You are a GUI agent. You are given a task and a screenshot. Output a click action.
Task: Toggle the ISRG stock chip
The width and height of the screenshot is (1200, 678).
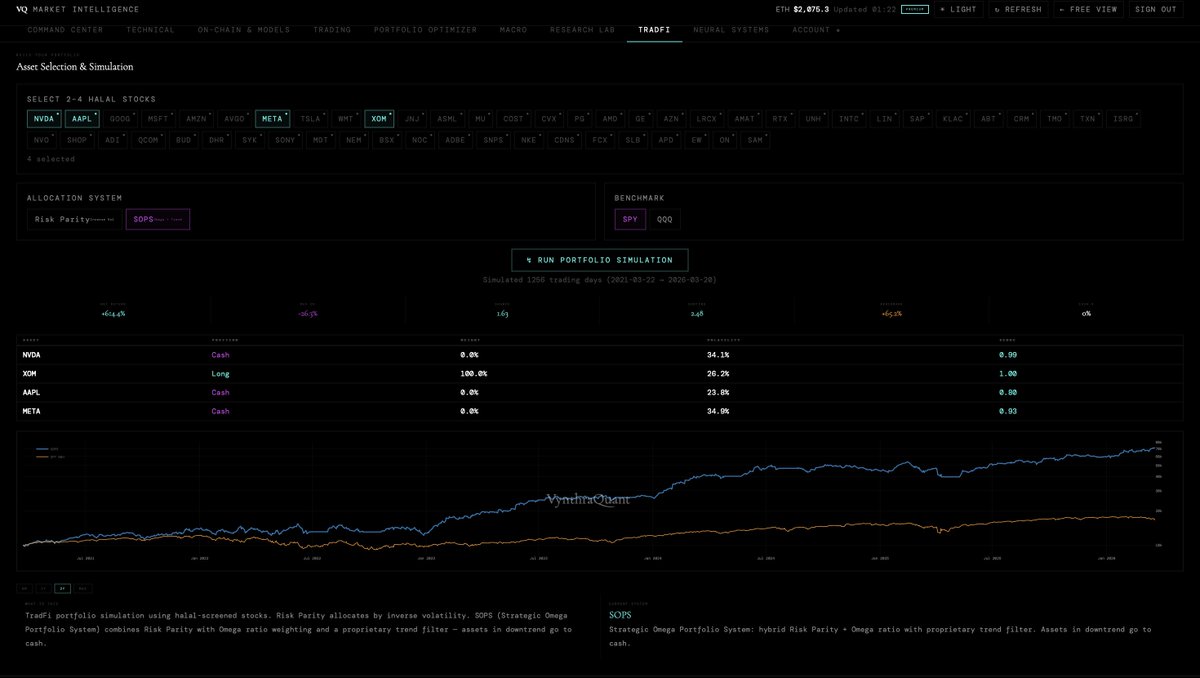click(x=1123, y=119)
